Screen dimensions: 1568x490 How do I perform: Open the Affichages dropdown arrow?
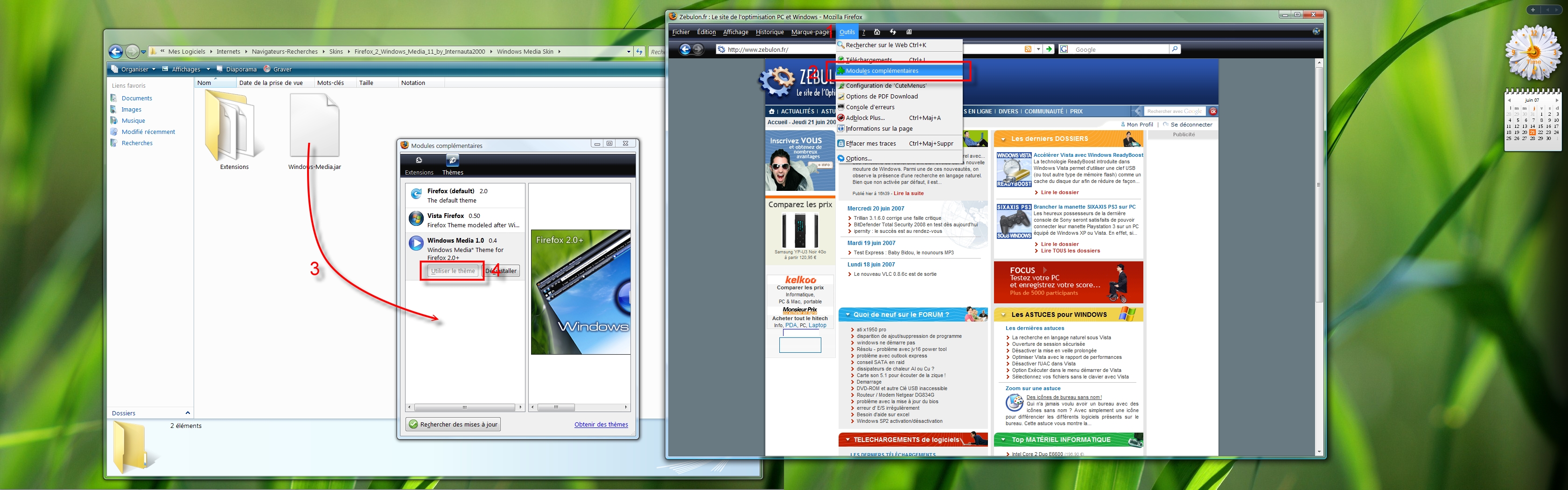[x=208, y=70]
